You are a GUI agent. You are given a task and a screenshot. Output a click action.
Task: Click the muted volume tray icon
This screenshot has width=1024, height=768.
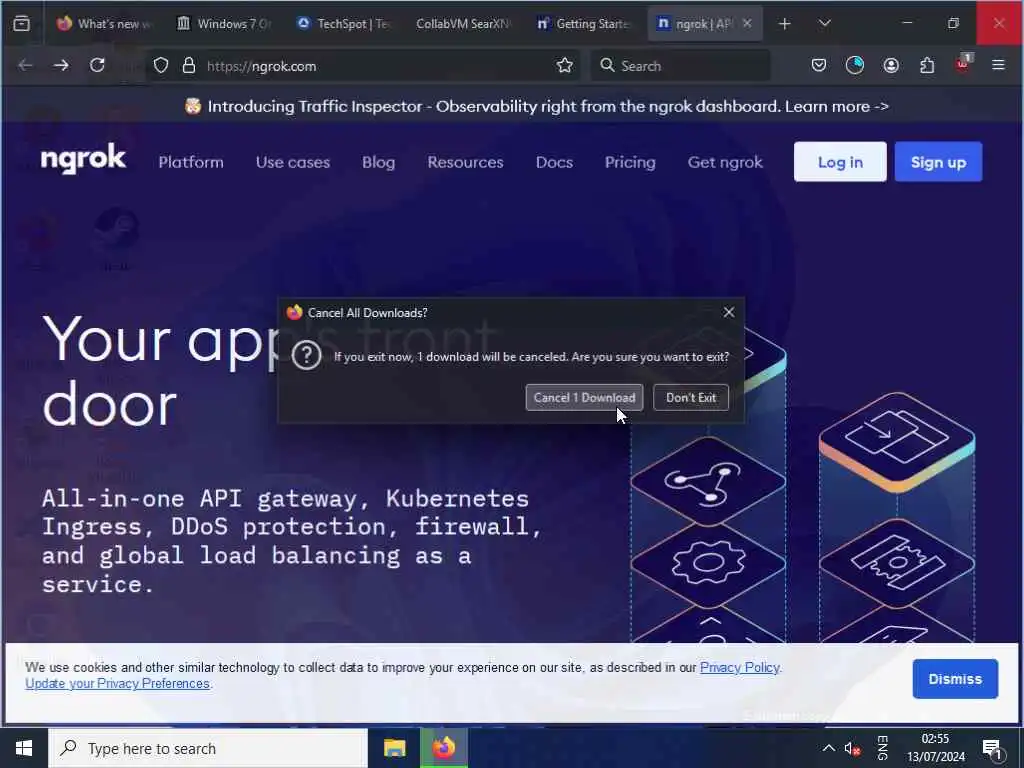click(852, 748)
